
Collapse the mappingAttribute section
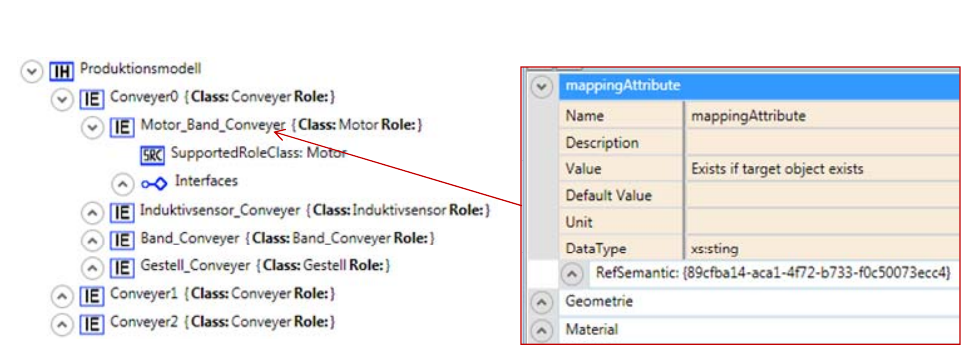coord(541,87)
